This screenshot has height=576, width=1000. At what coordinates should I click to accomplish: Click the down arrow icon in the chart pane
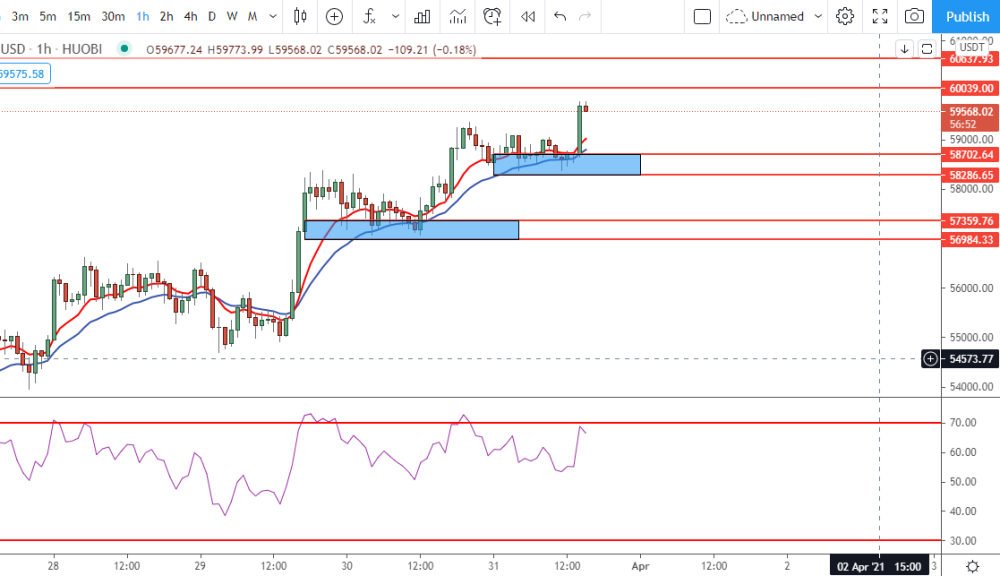[x=904, y=48]
